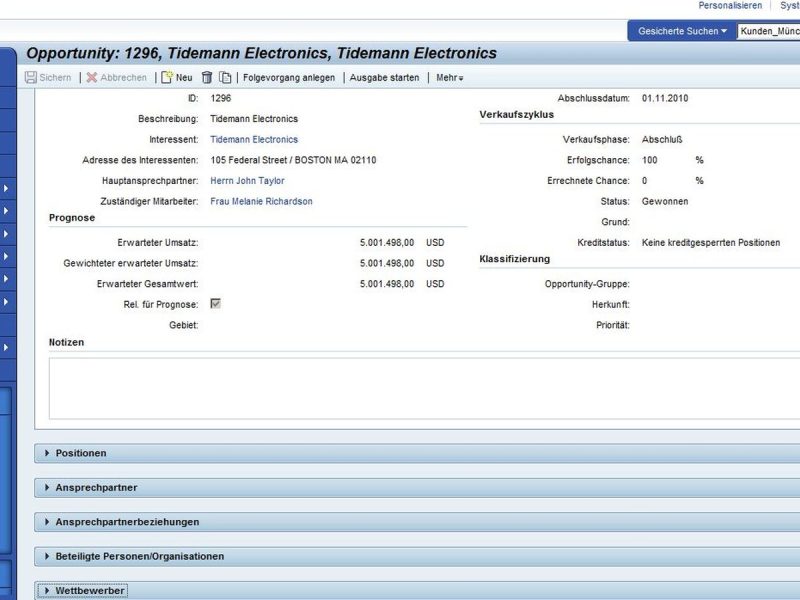Select the Status value Gewonnen
The image size is (800, 600).
(x=665, y=202)
